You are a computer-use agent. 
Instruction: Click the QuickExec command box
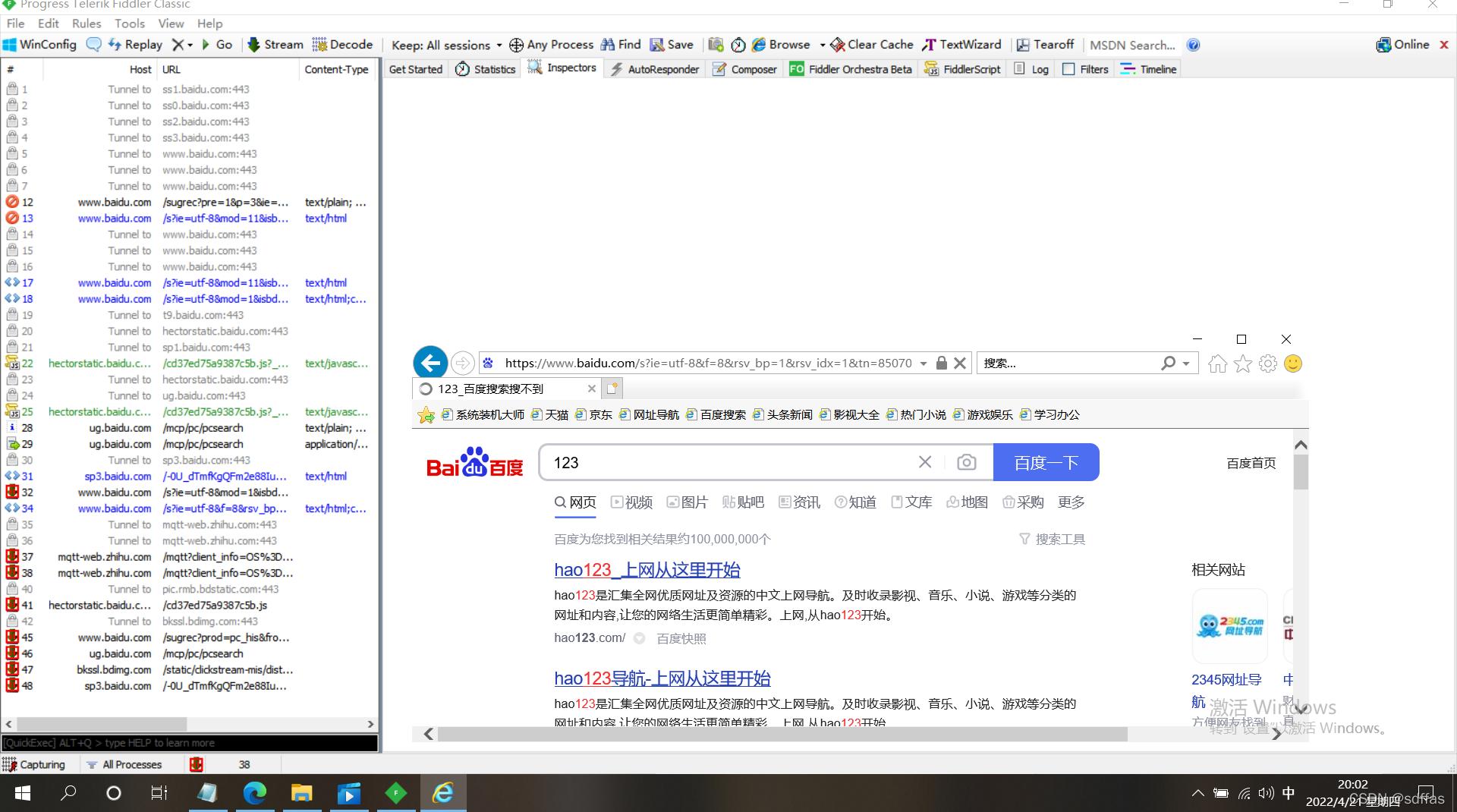190,743
